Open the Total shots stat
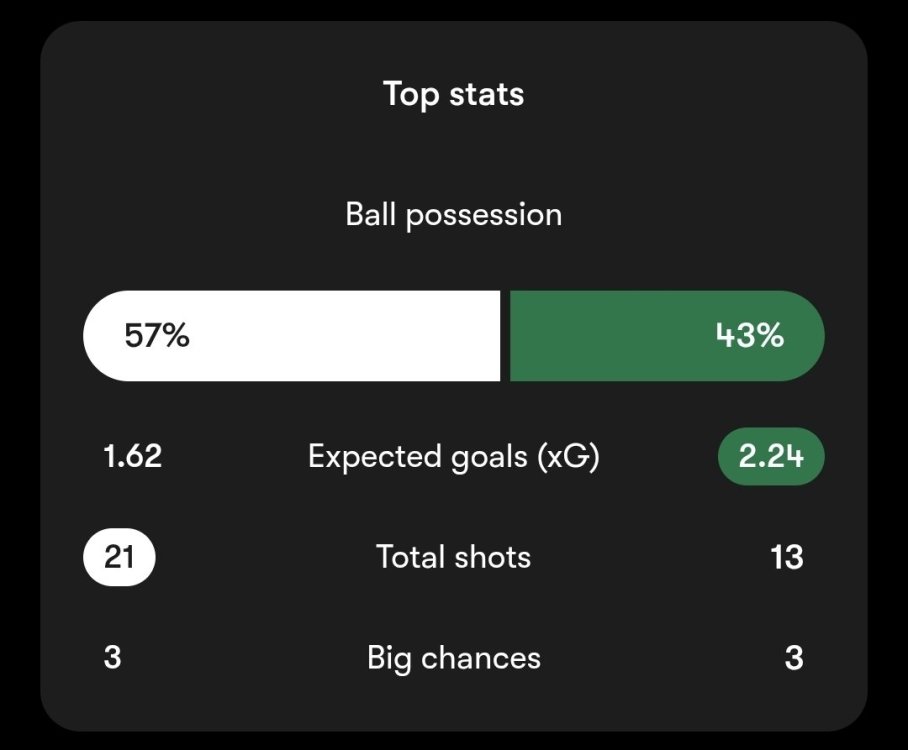This screenshot has width=908, height=750. [x=453, y=556]
